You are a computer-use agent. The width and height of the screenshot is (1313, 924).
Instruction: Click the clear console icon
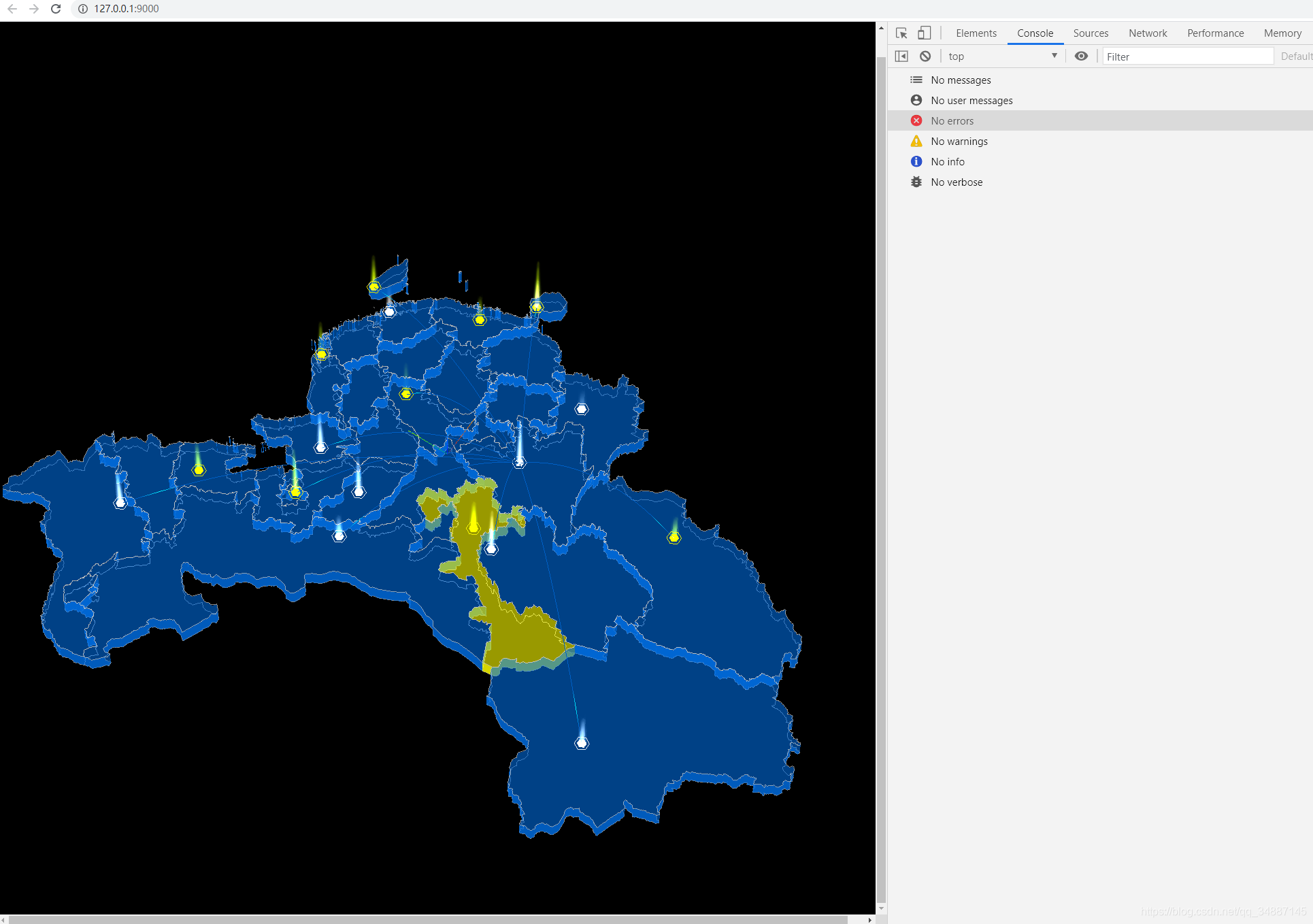click(x=925, y=56)
